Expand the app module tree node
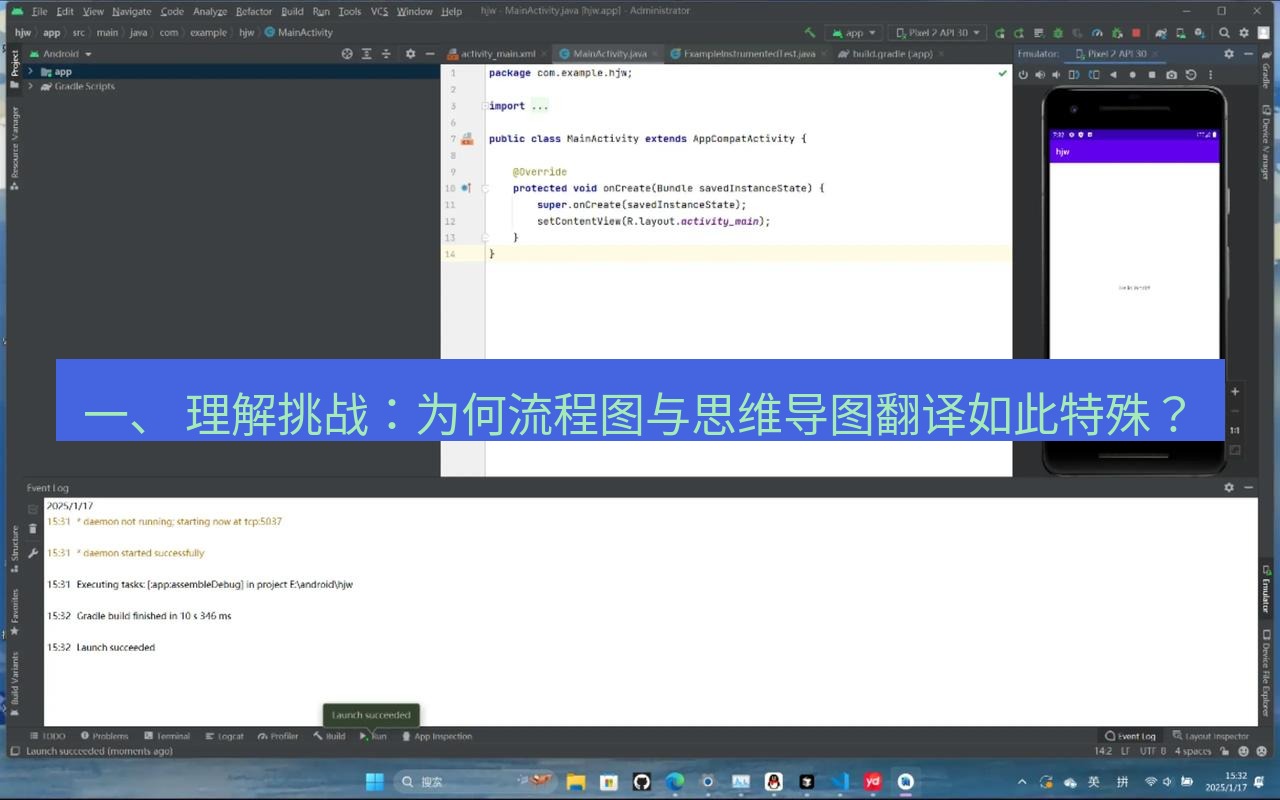This screenshot has height=800, width=1280. (x=31, y=72)
